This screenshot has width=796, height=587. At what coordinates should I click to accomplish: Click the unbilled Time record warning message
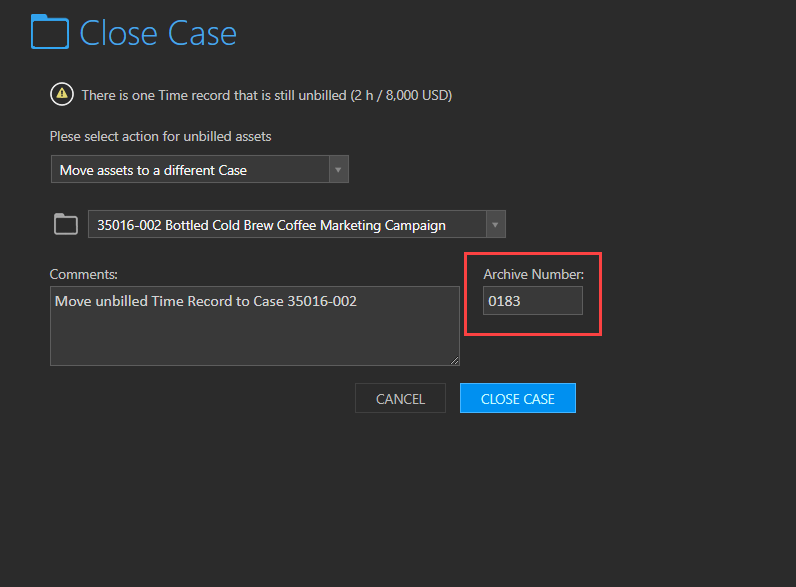267,95
